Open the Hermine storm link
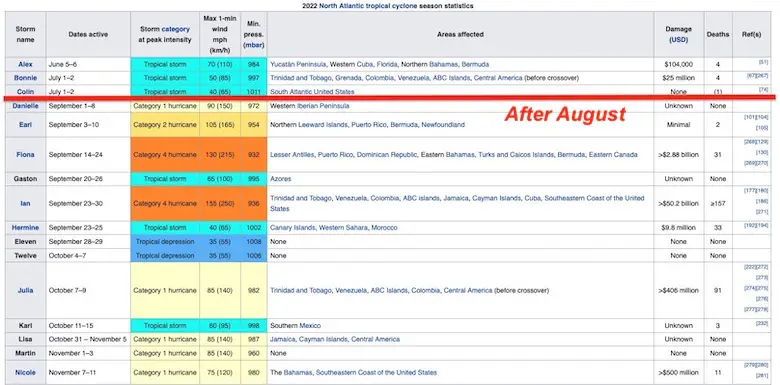This screenshot has height=385, width=780. click(25, 227)
